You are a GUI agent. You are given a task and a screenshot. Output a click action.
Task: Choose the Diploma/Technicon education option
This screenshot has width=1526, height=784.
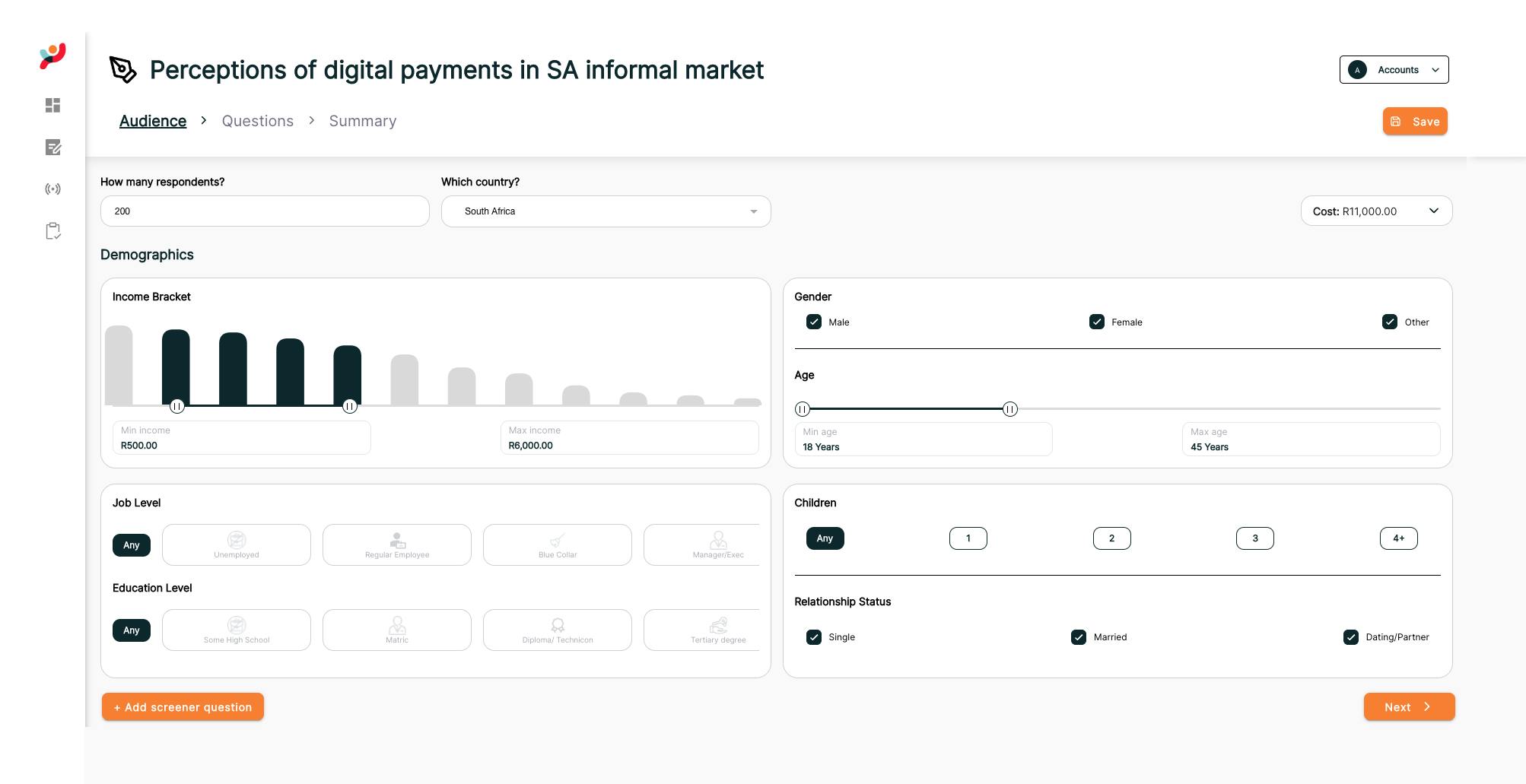[x=558, y=630]
